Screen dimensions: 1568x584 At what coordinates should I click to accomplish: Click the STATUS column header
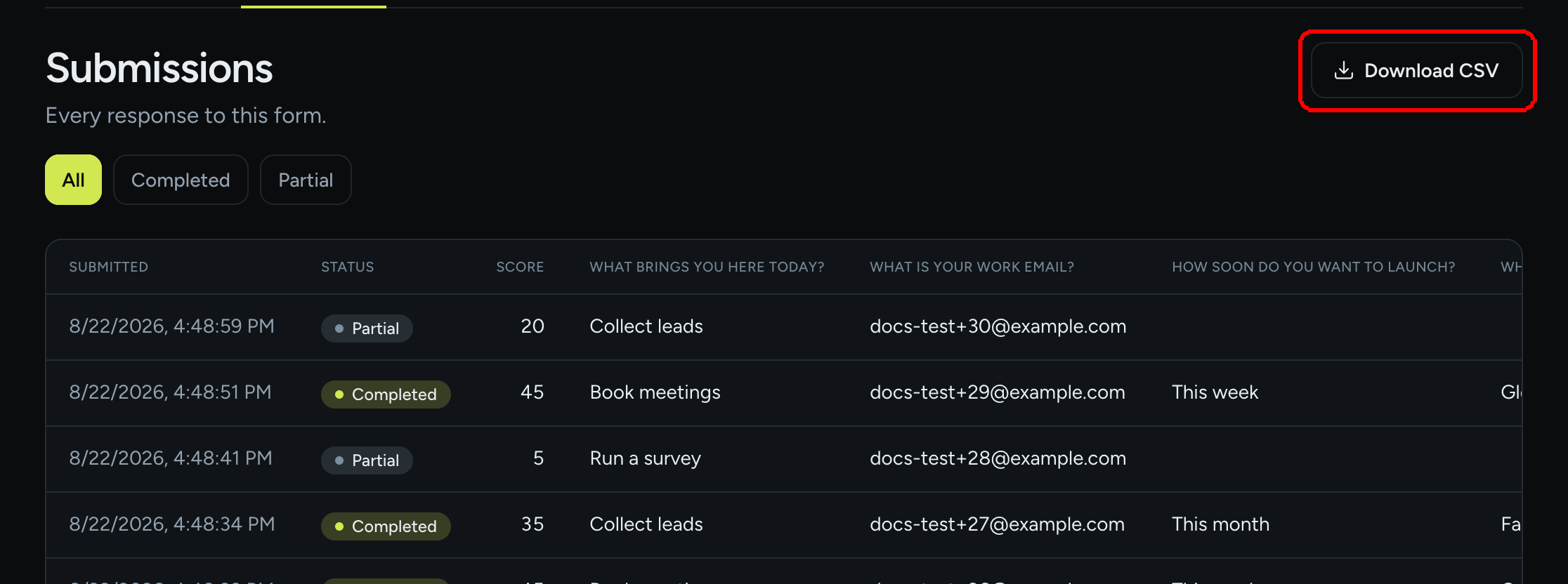click(347, 267)
